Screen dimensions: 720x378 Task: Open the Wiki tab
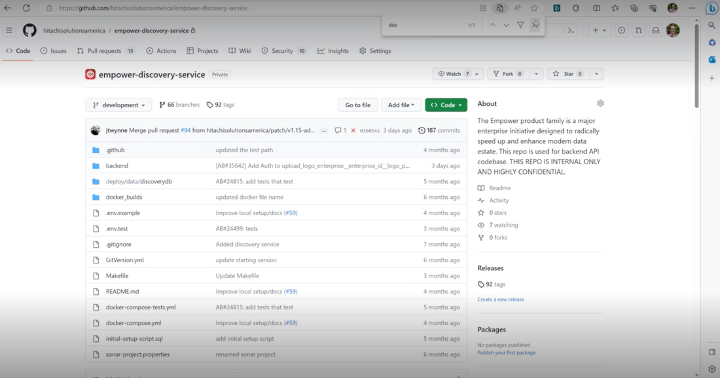point(240,51)
